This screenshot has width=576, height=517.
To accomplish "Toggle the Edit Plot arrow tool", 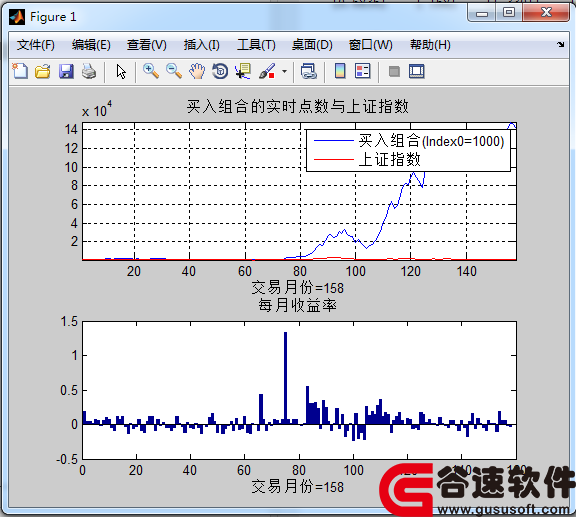I will click(121, 71).
